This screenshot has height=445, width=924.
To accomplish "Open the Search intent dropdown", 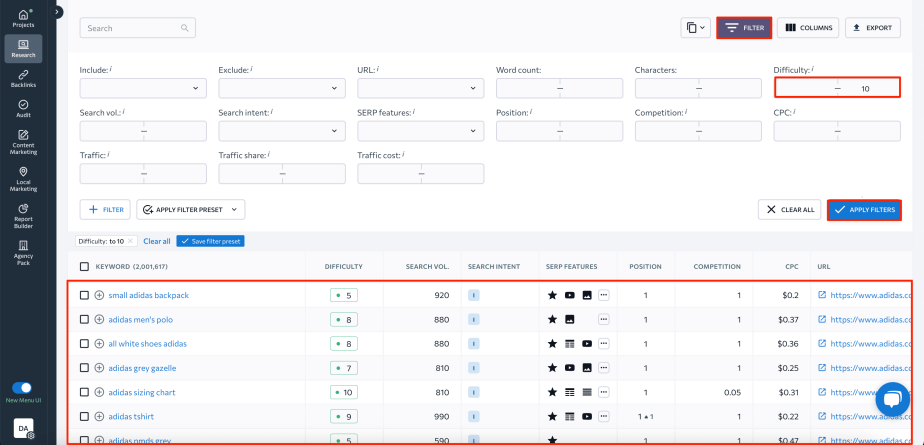I will click(281, 131).
